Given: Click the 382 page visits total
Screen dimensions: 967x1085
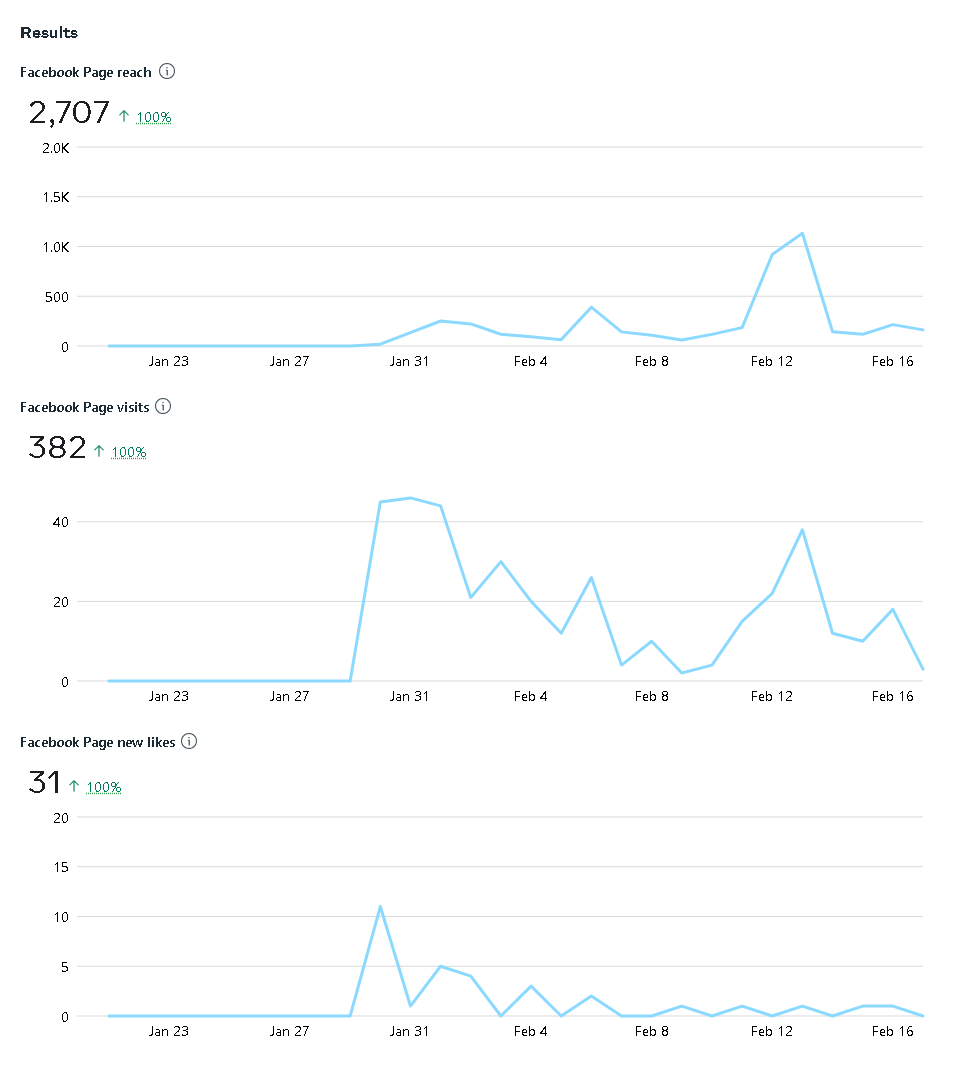Looking at the screenshot, I should [x=57, y=448].
